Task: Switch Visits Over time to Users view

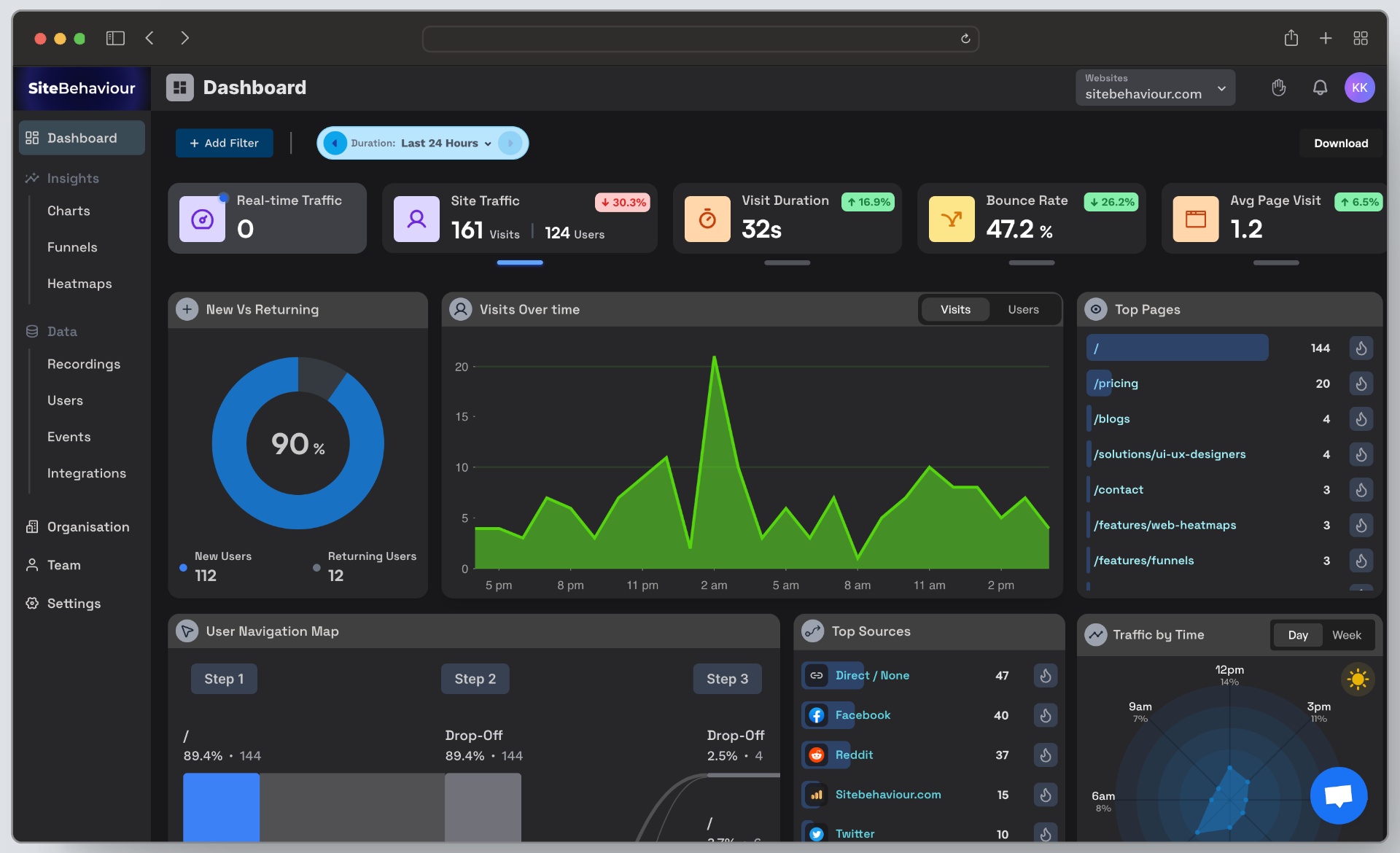Action: coord(1022,309)
